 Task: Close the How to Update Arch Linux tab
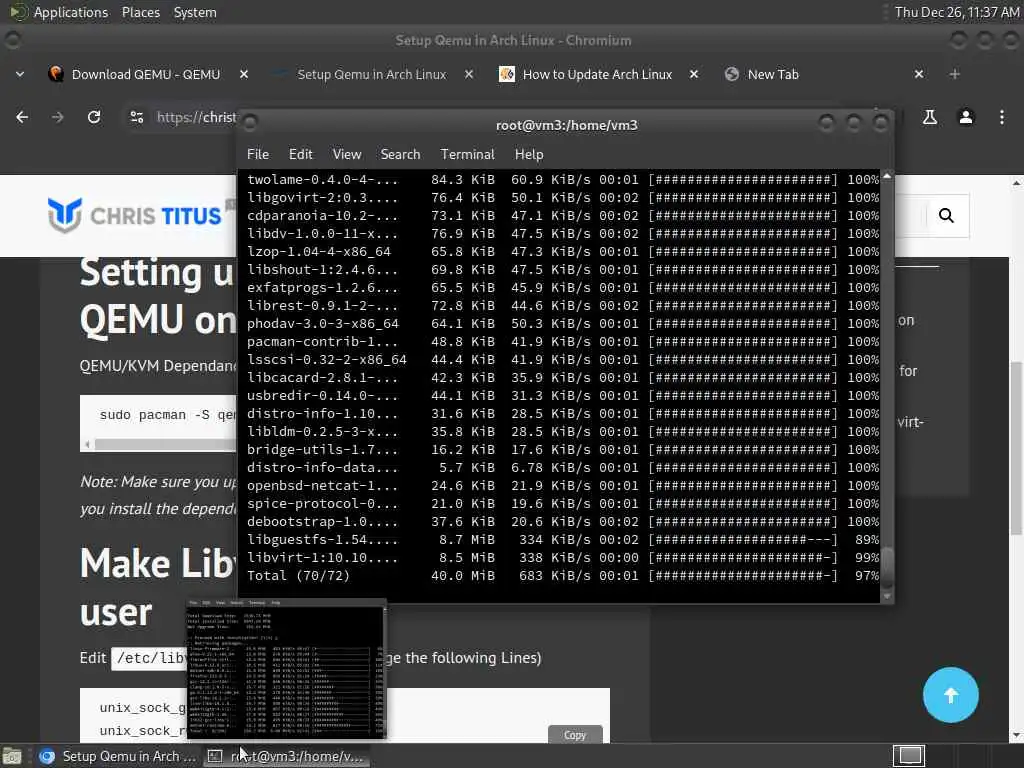(694, 74)
